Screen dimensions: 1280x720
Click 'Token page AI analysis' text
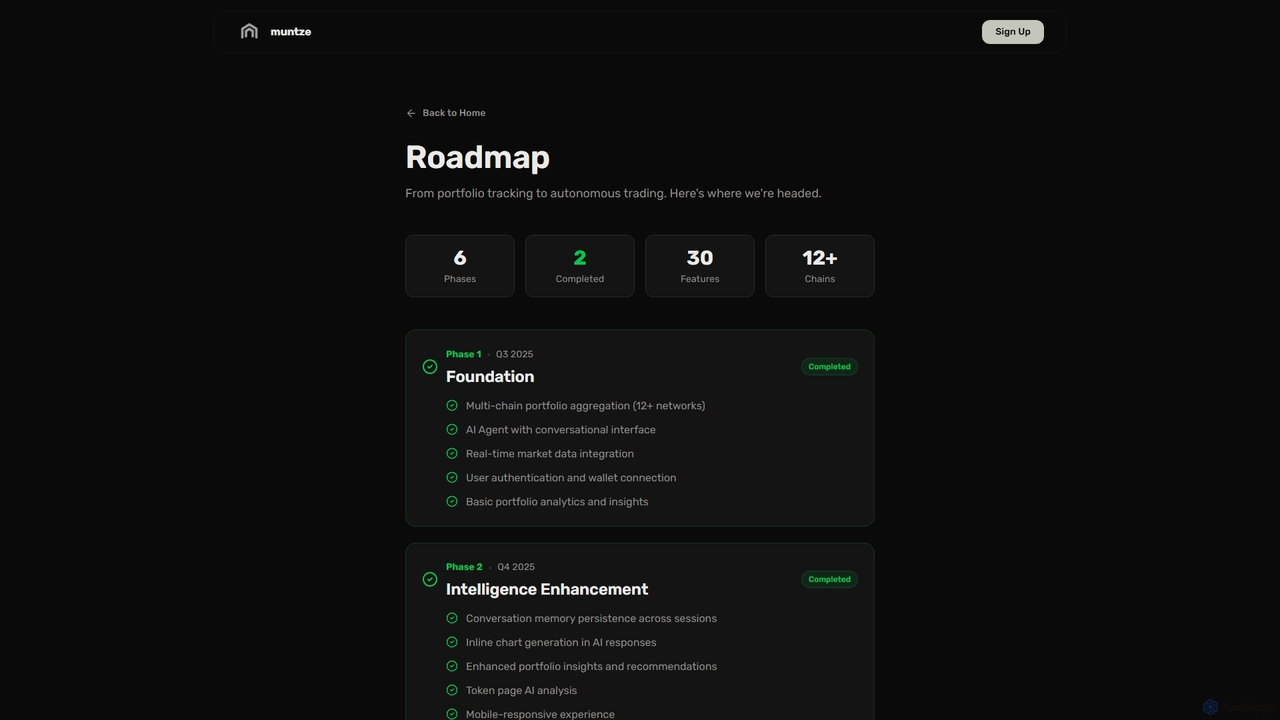tap(521, 691)
